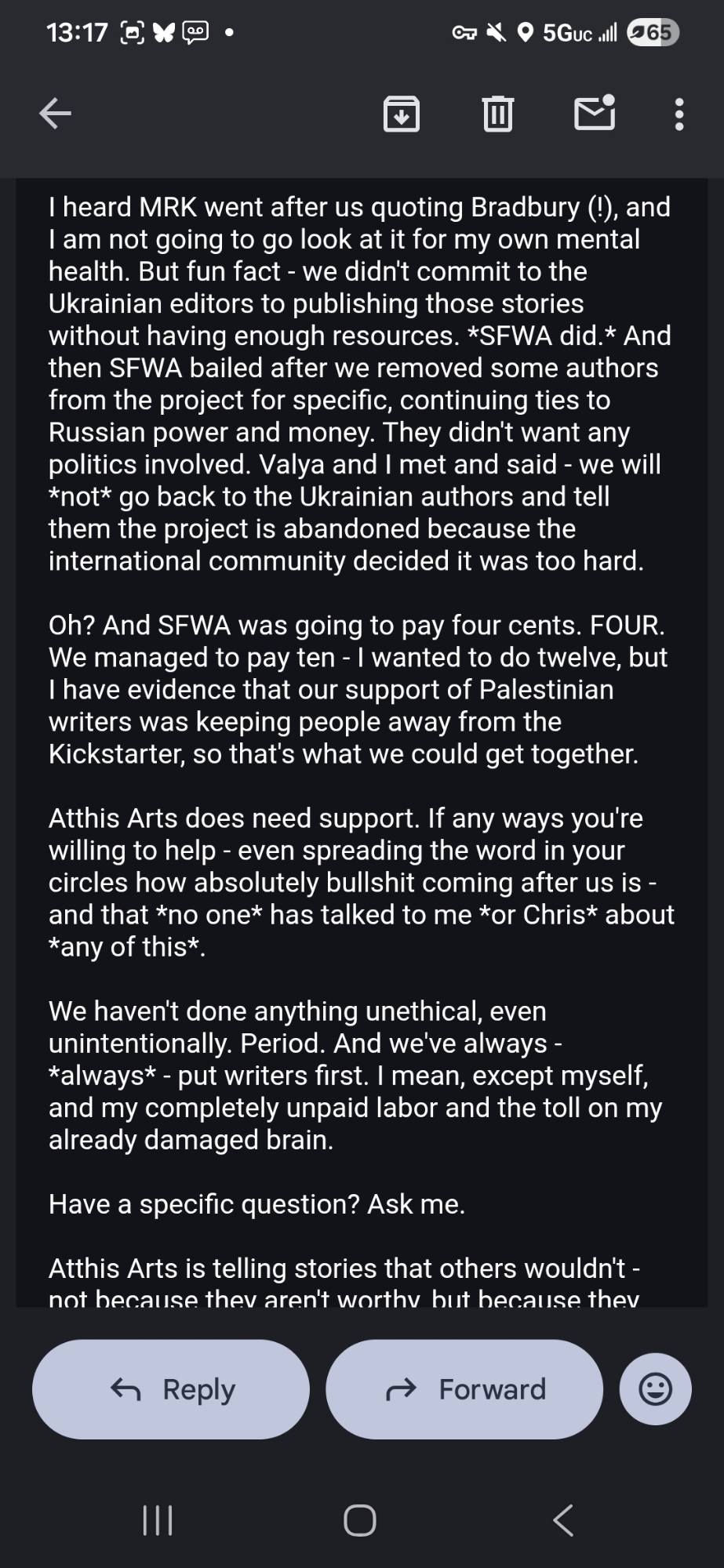
Task: Tap the Forward button
Action: click(464, 1389)
